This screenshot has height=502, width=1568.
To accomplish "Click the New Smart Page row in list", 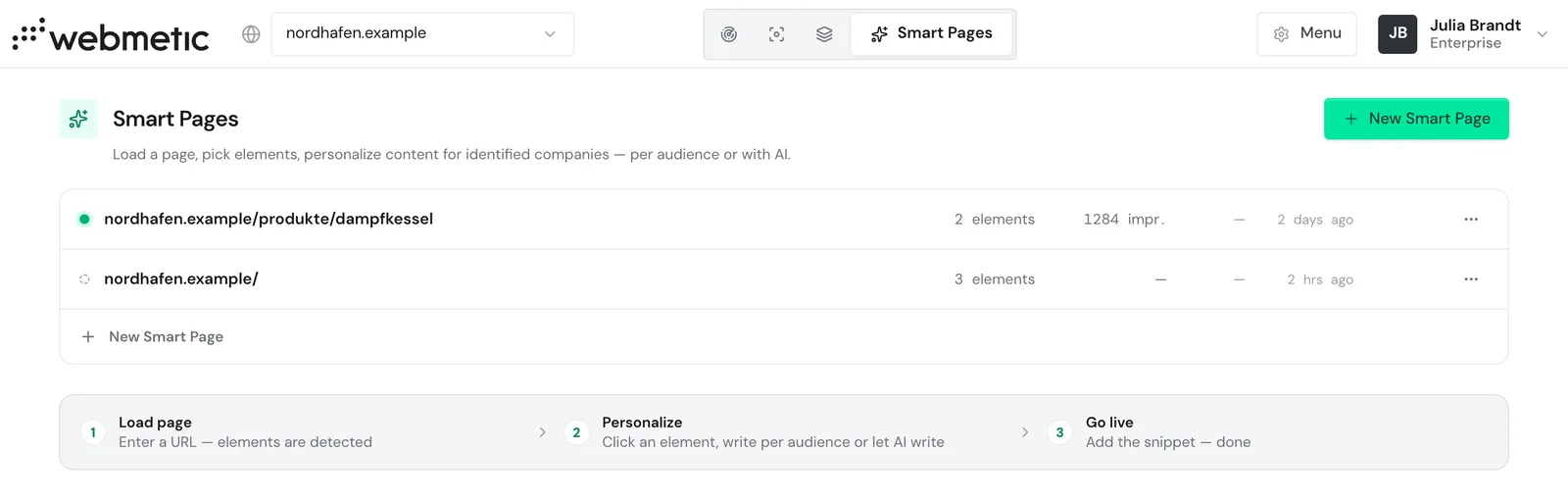I will (x=784, y=336).
